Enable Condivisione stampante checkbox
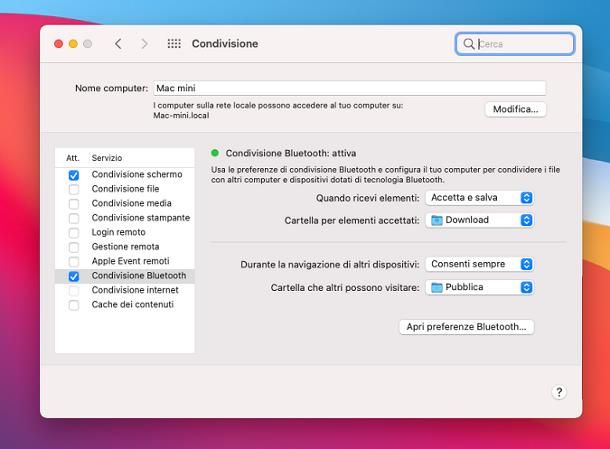 74,218
